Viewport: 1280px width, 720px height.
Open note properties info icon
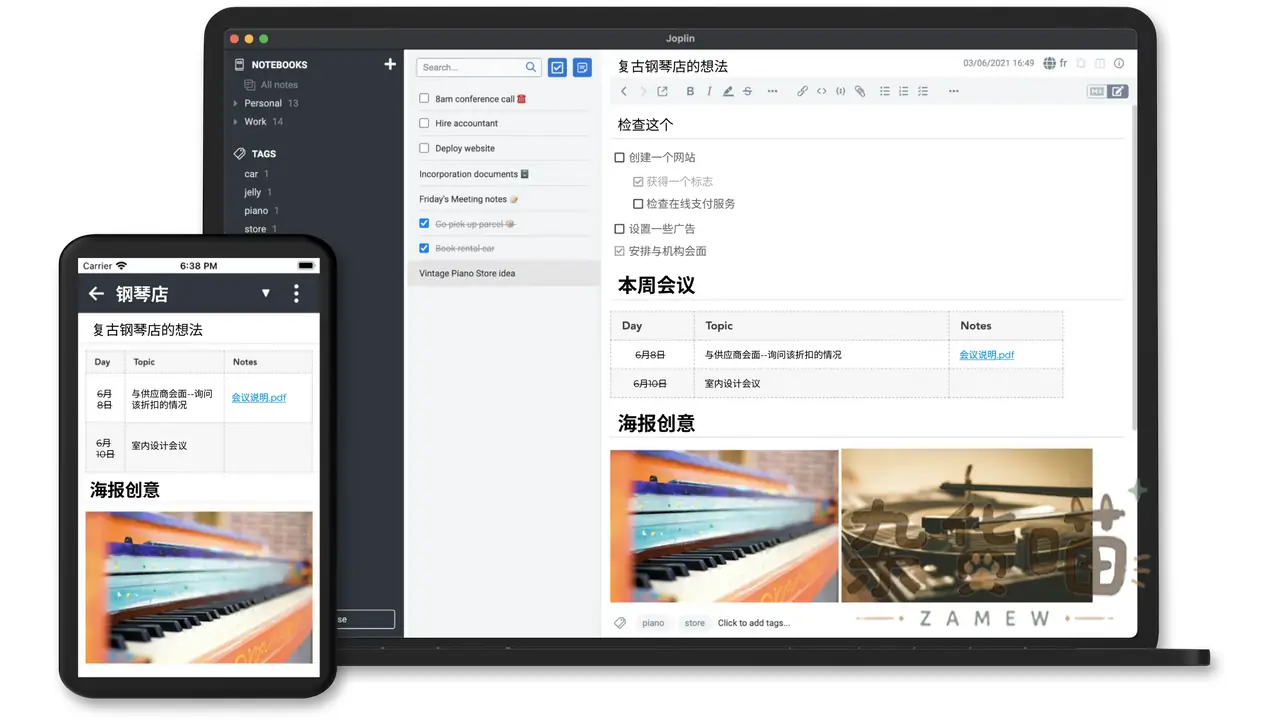click(1119, 63)
